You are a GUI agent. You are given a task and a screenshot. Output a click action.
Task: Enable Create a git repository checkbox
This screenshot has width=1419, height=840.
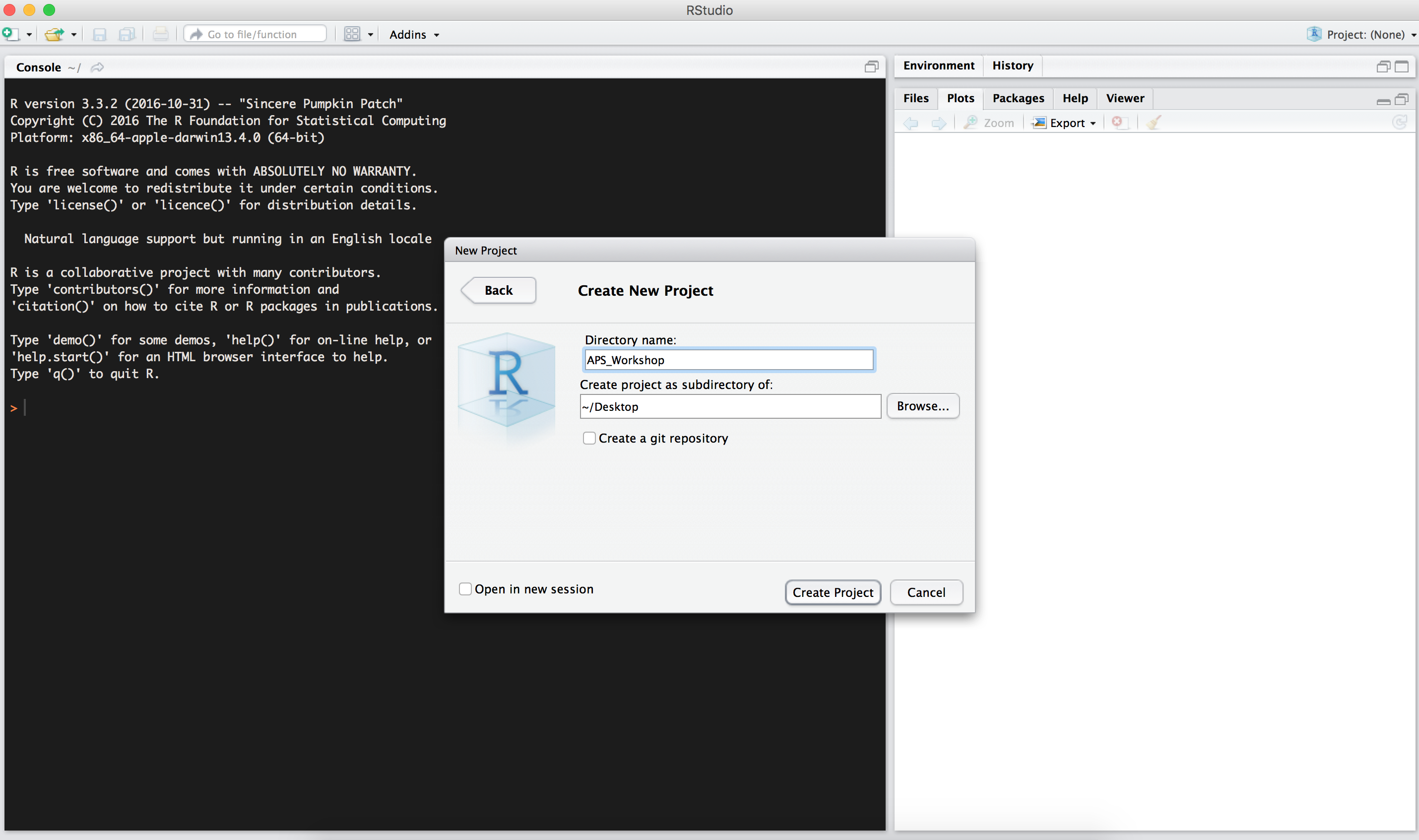[589, 438]
